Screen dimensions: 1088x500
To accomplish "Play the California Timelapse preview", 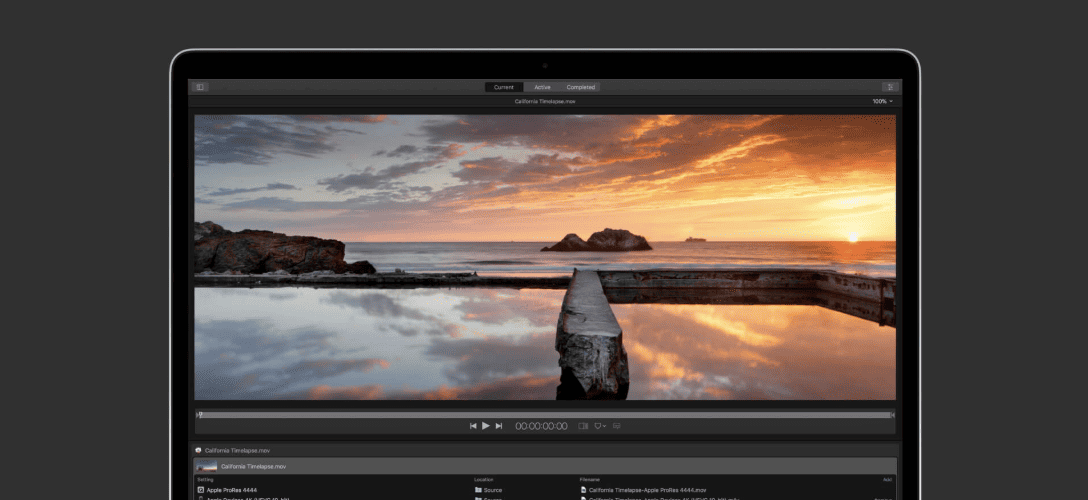I will tap(486, 426).
